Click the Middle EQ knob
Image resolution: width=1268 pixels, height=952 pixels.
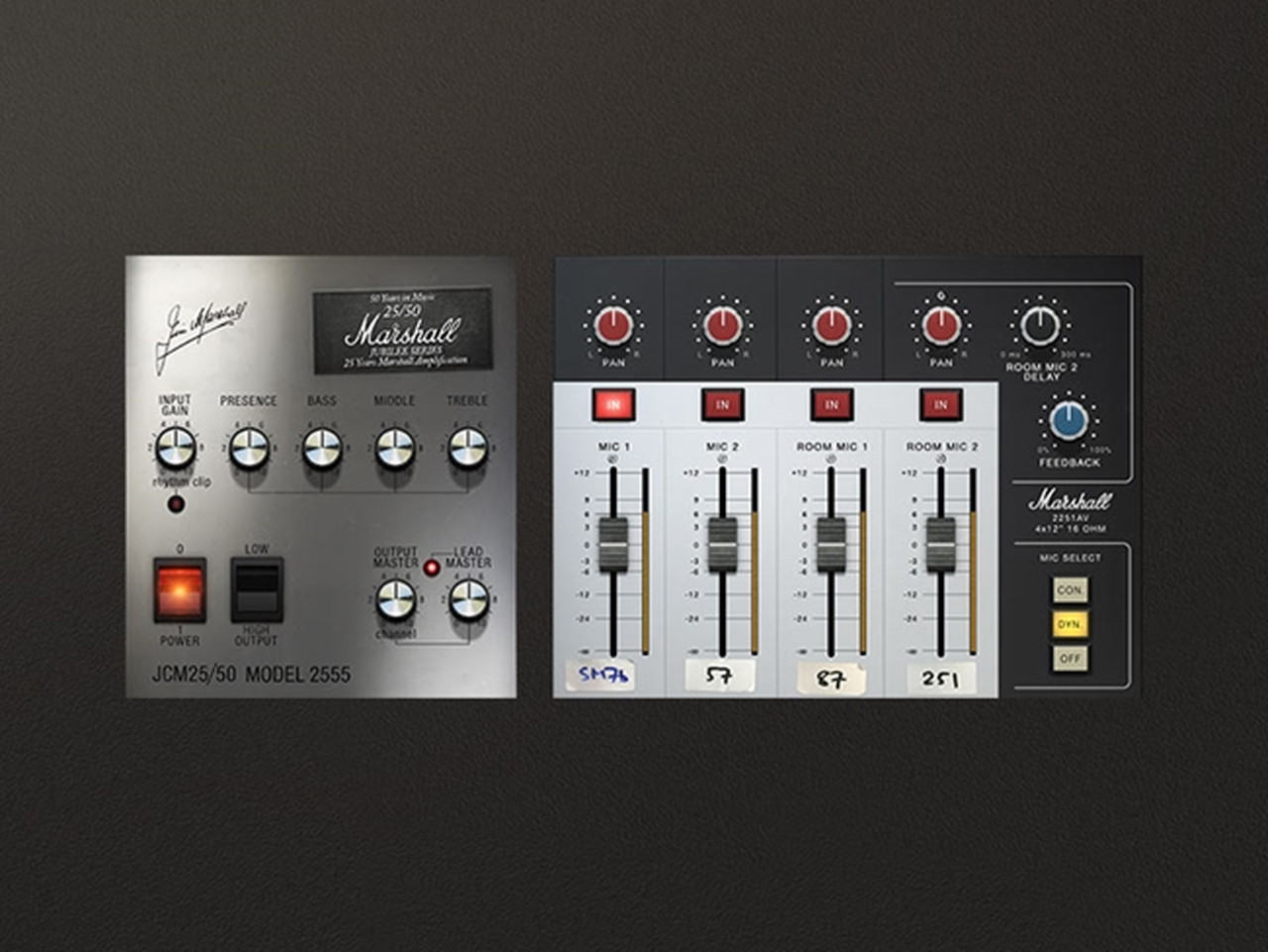(395, 448)
